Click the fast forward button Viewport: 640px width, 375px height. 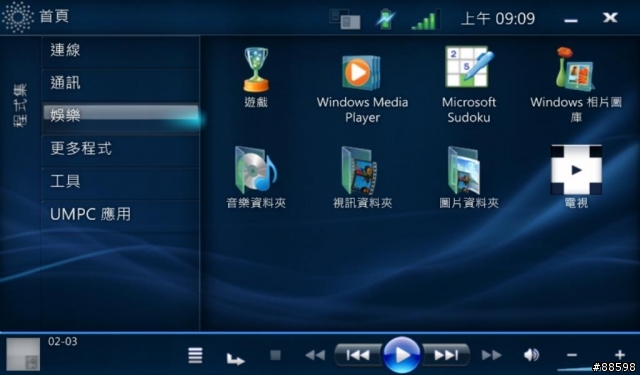[491, 355]
